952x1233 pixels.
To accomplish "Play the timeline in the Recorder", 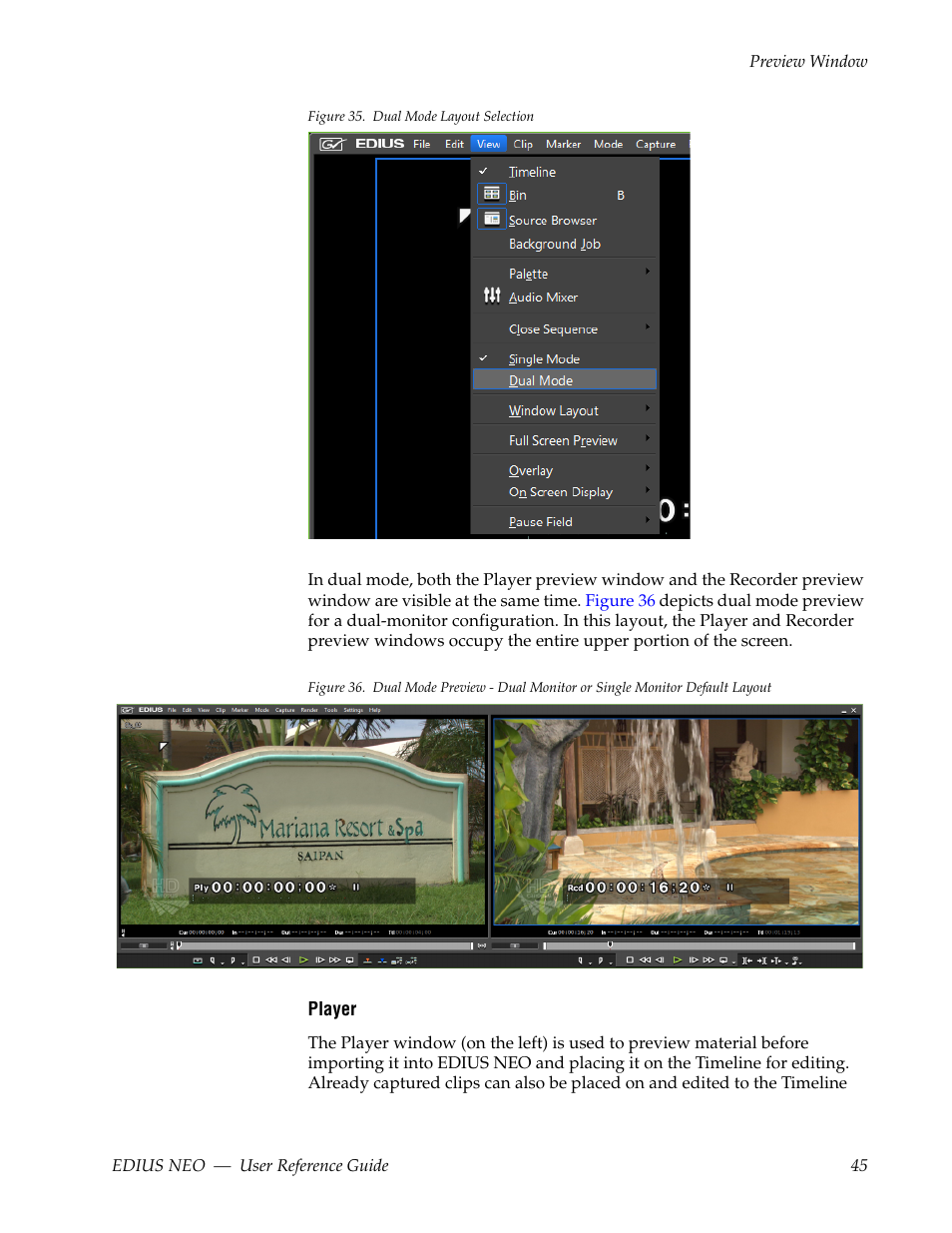I will point(678,960).
